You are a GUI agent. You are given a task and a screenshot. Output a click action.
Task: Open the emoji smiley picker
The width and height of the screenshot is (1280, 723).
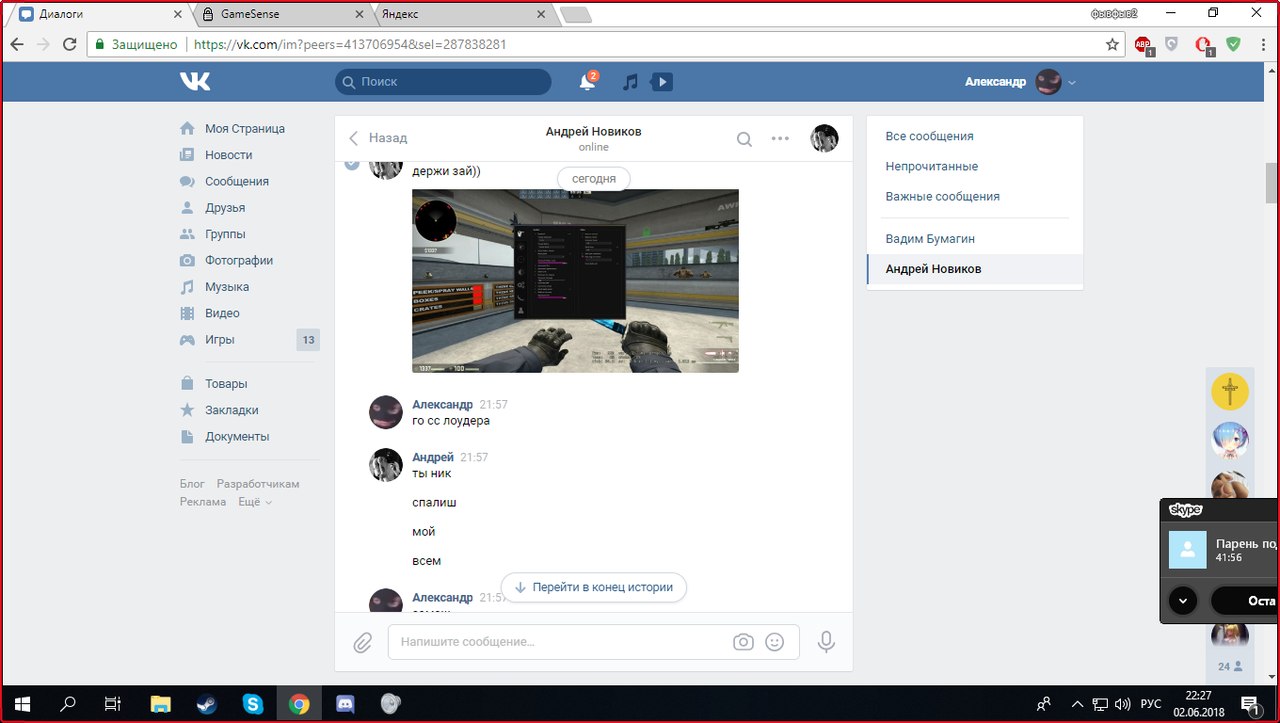pos(774,642)
